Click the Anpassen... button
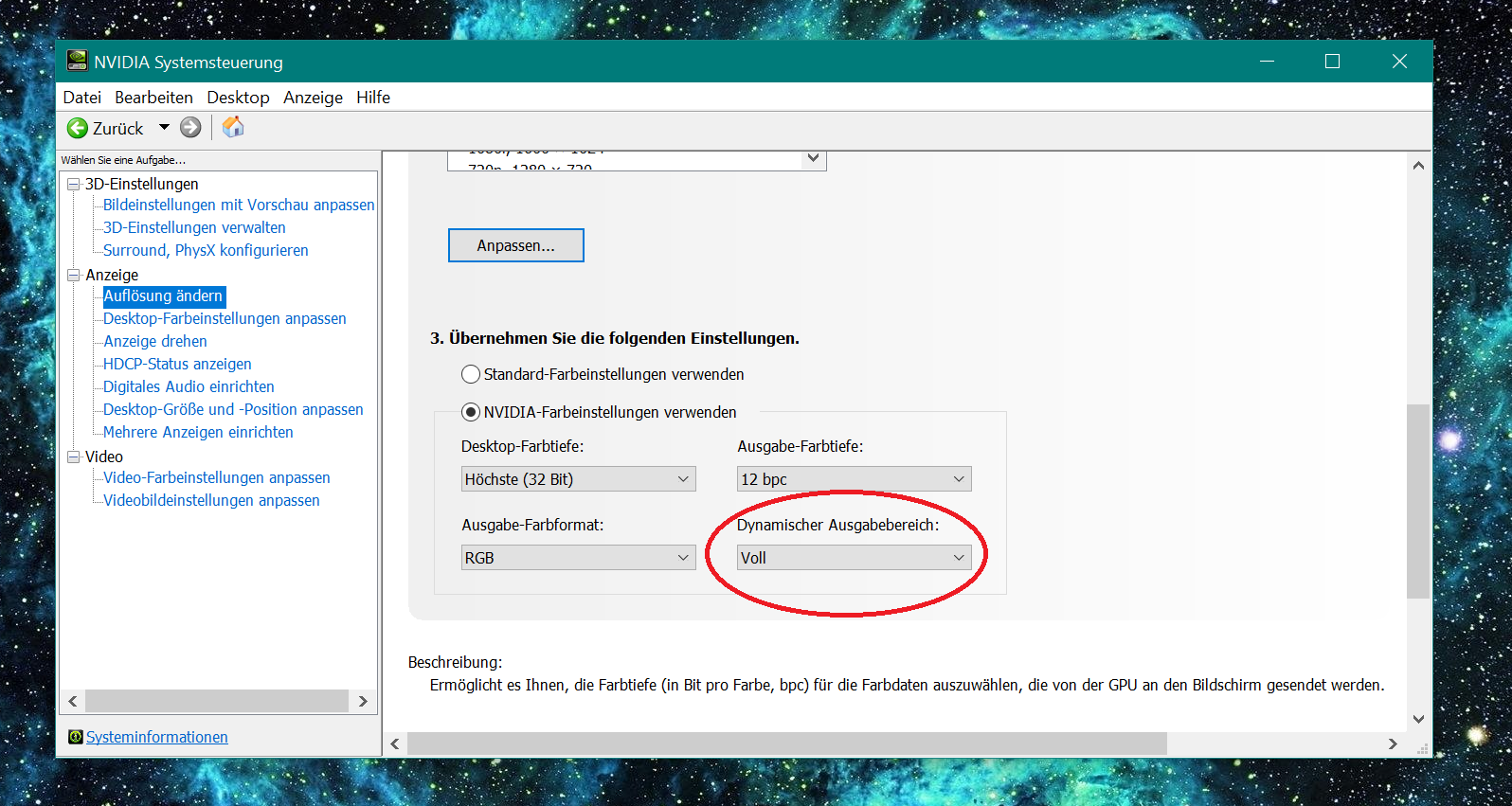Screen dimensions: 1512x806 pos(516,245)
